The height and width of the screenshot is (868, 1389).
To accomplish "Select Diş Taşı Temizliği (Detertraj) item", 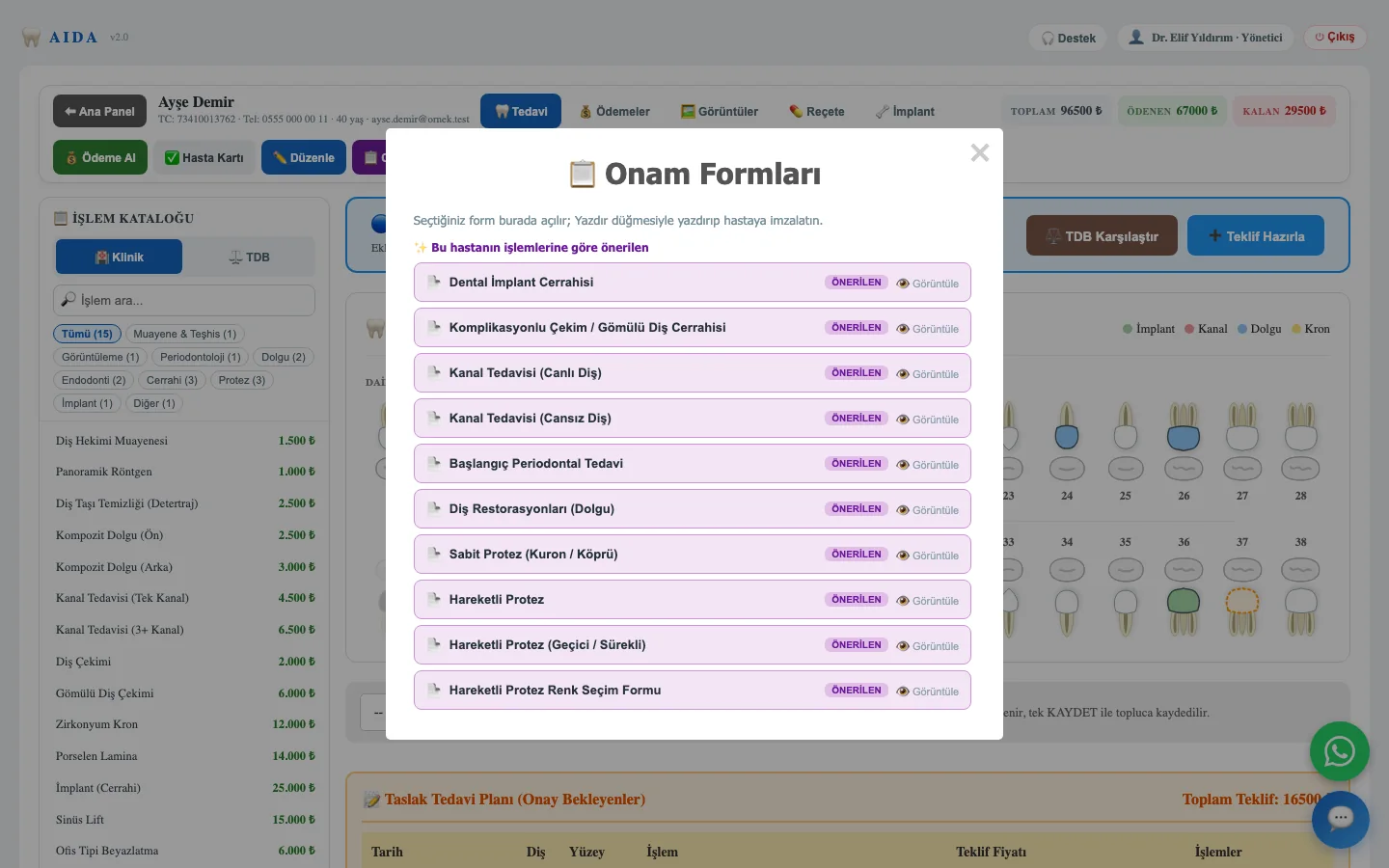I will point(184,503).
